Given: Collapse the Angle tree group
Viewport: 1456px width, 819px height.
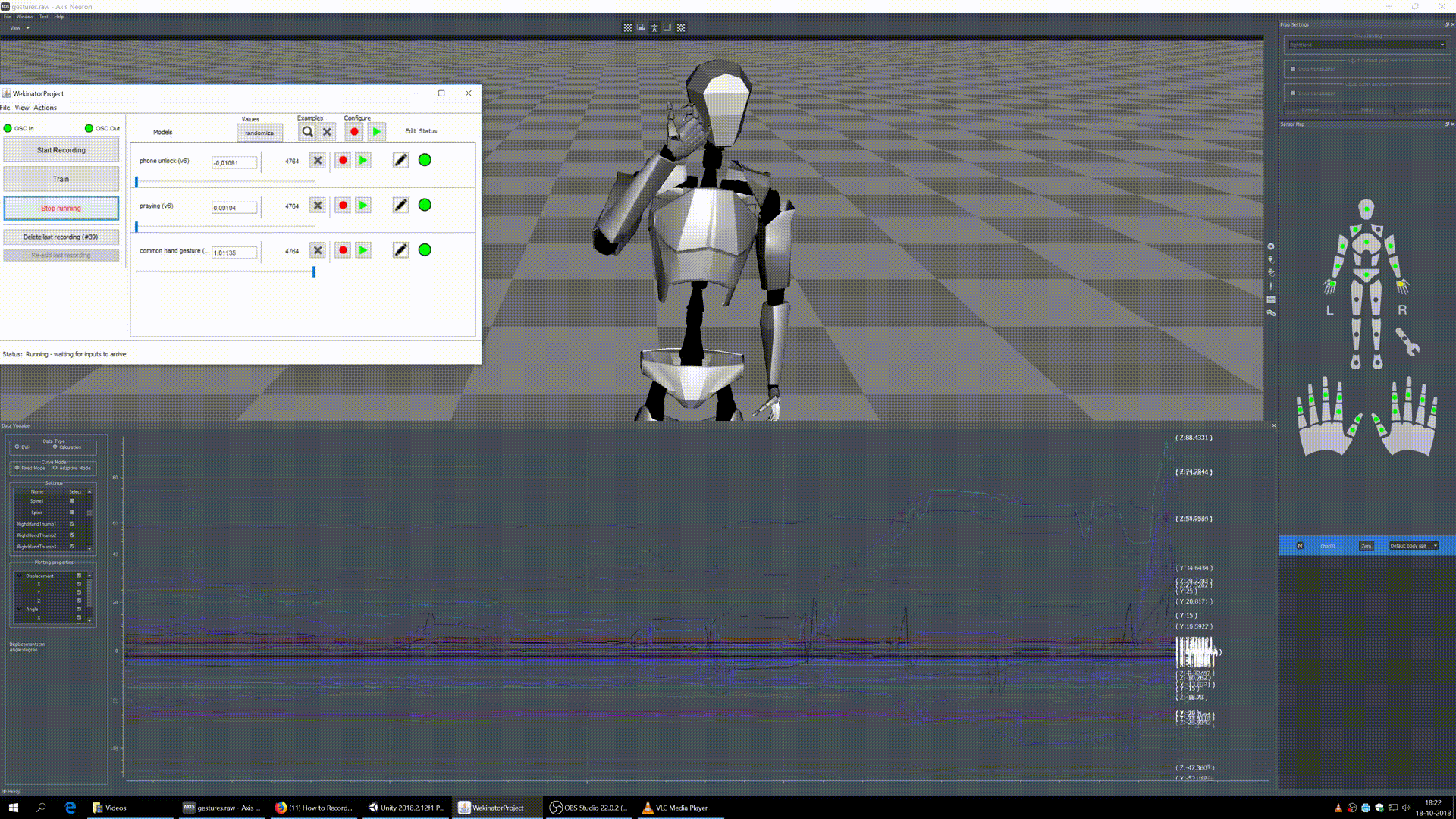Looking at the screenshot, I should [19, 609].
